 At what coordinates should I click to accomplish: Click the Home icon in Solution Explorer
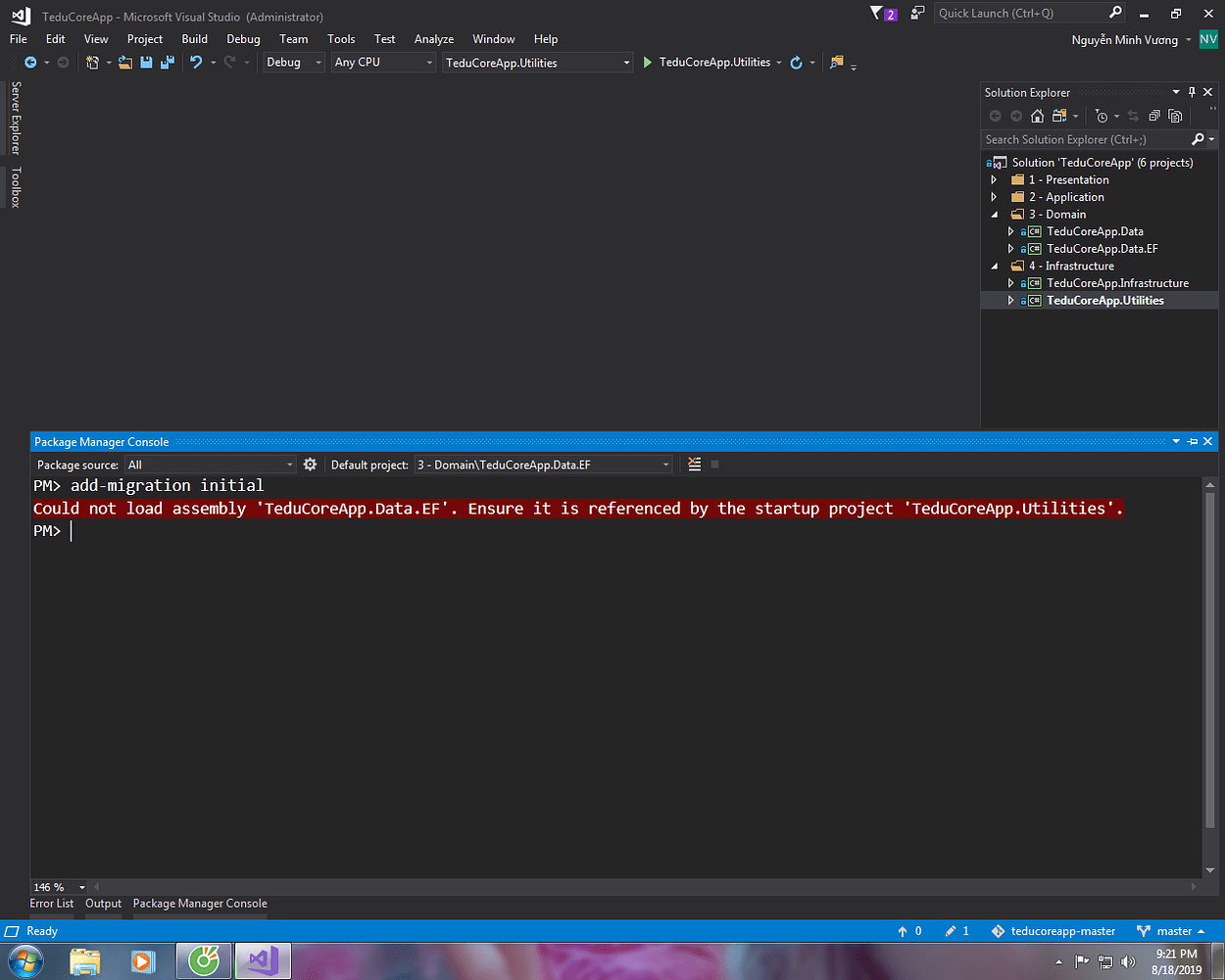[x=1037, y=116]
